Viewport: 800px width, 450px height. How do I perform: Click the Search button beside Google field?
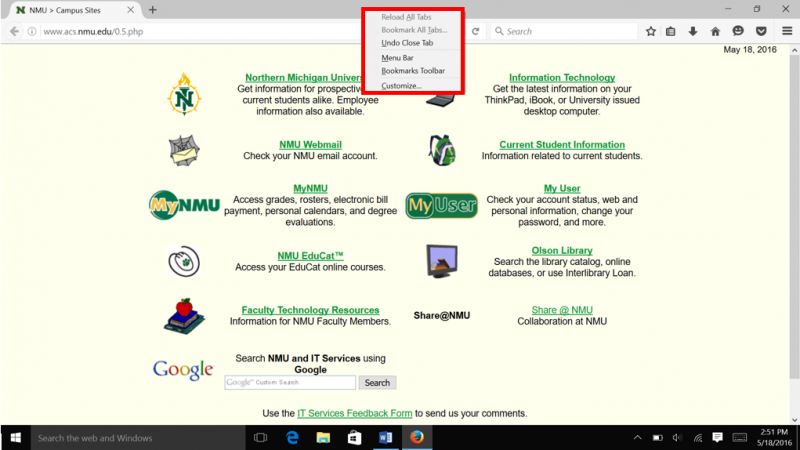tap(377, 383)
